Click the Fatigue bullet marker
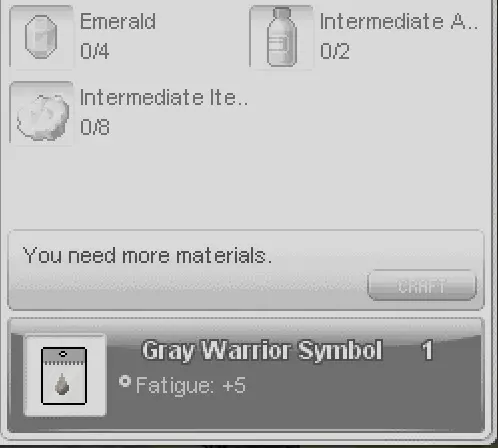498x448 pixels. pyautogui.click(x=125, y=381)
